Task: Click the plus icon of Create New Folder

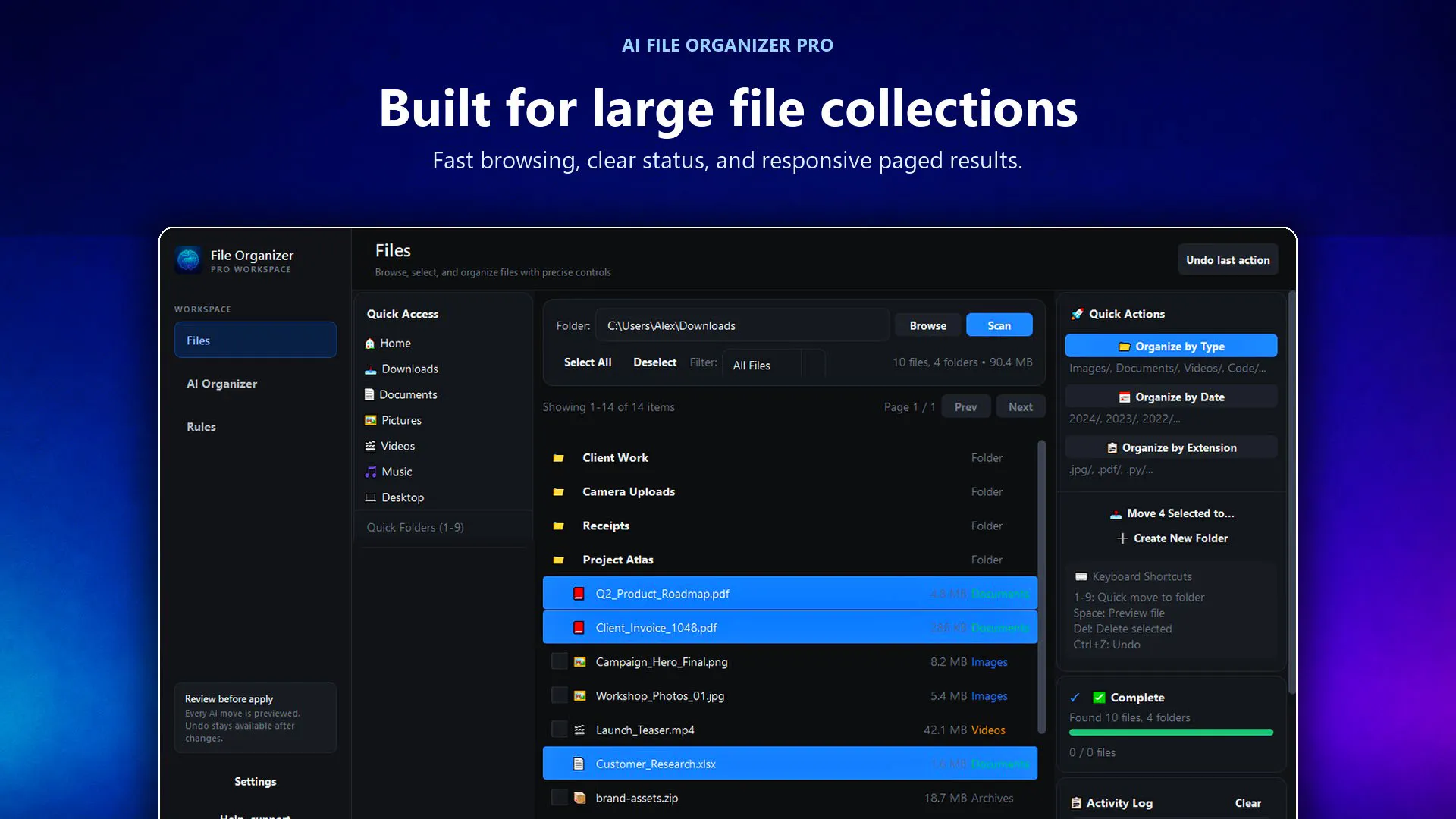Action: [1122, 538]
